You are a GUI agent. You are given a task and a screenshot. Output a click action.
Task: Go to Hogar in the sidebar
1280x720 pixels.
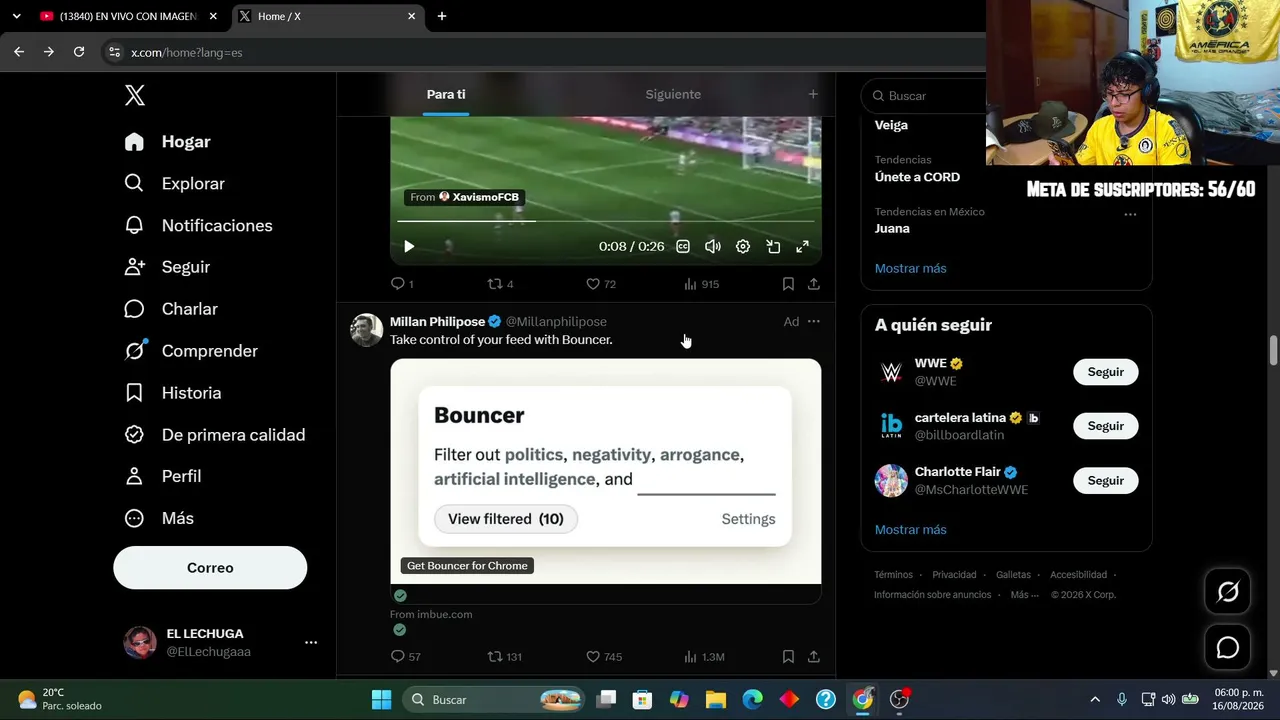[167, 142]
